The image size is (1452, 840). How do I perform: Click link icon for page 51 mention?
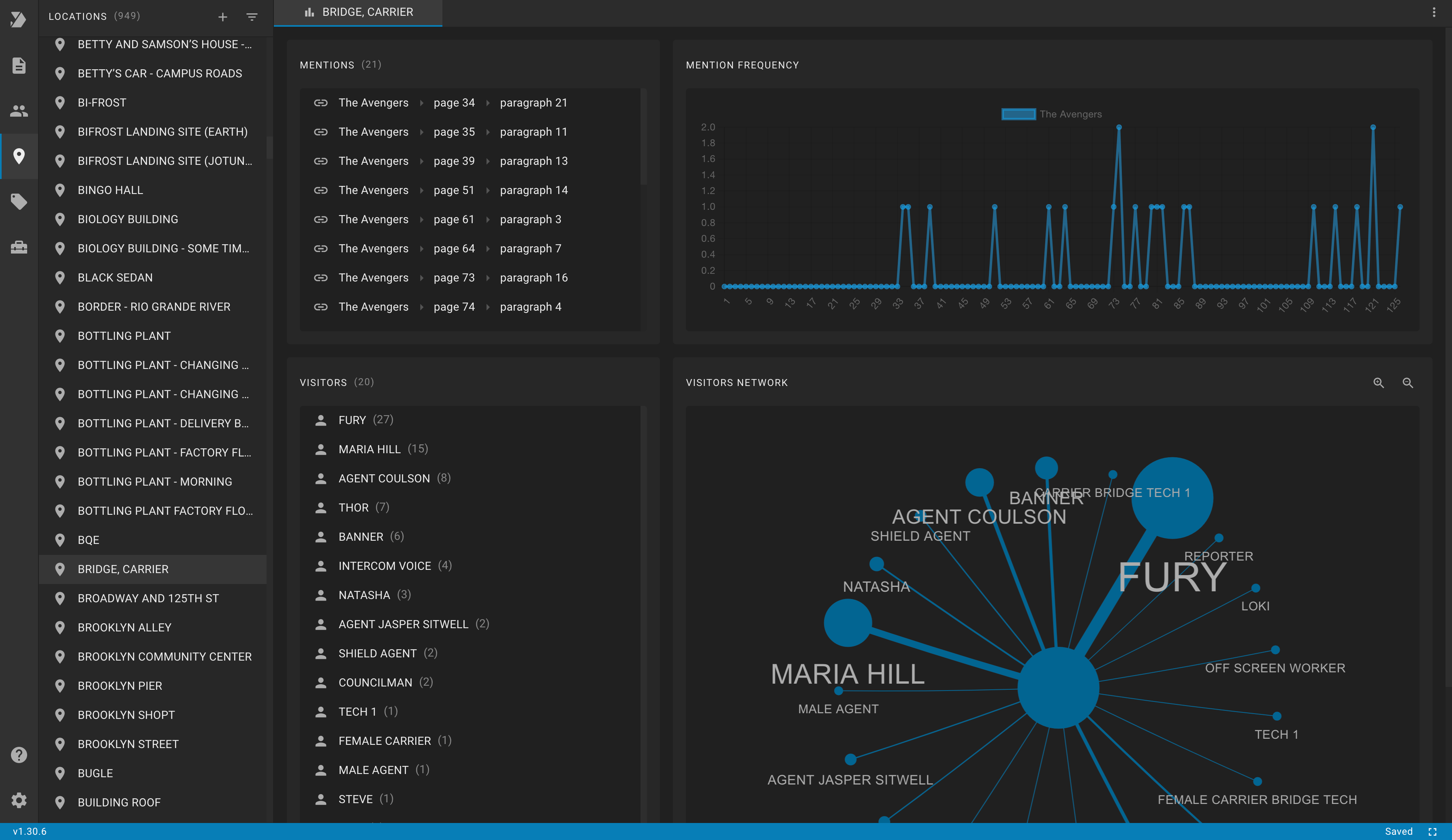320,190
